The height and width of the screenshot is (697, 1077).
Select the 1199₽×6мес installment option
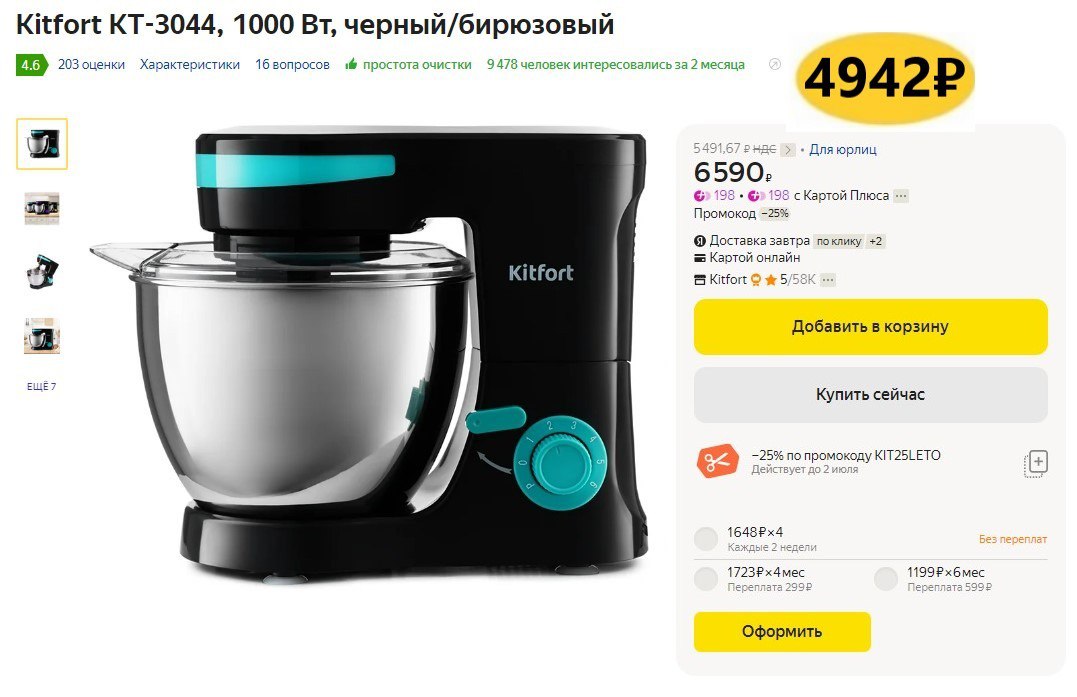(886, 578)
